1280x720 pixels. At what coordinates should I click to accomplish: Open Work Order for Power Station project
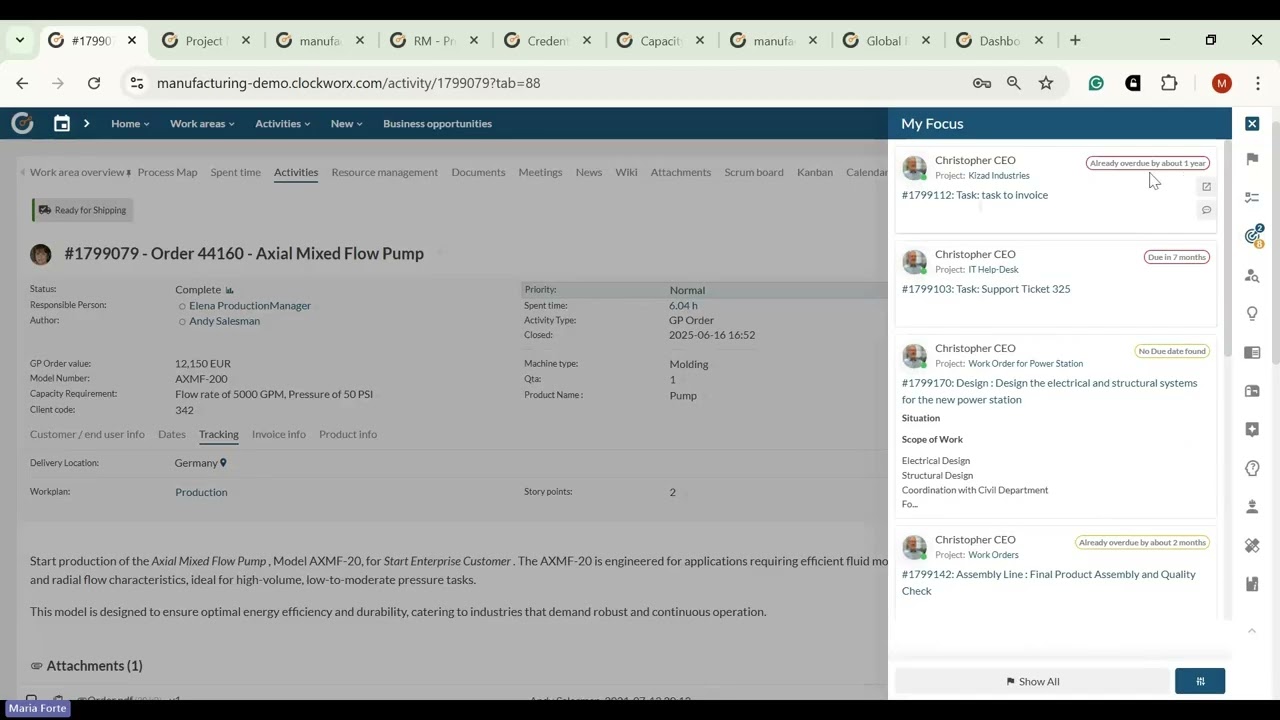click(1025, 364)
